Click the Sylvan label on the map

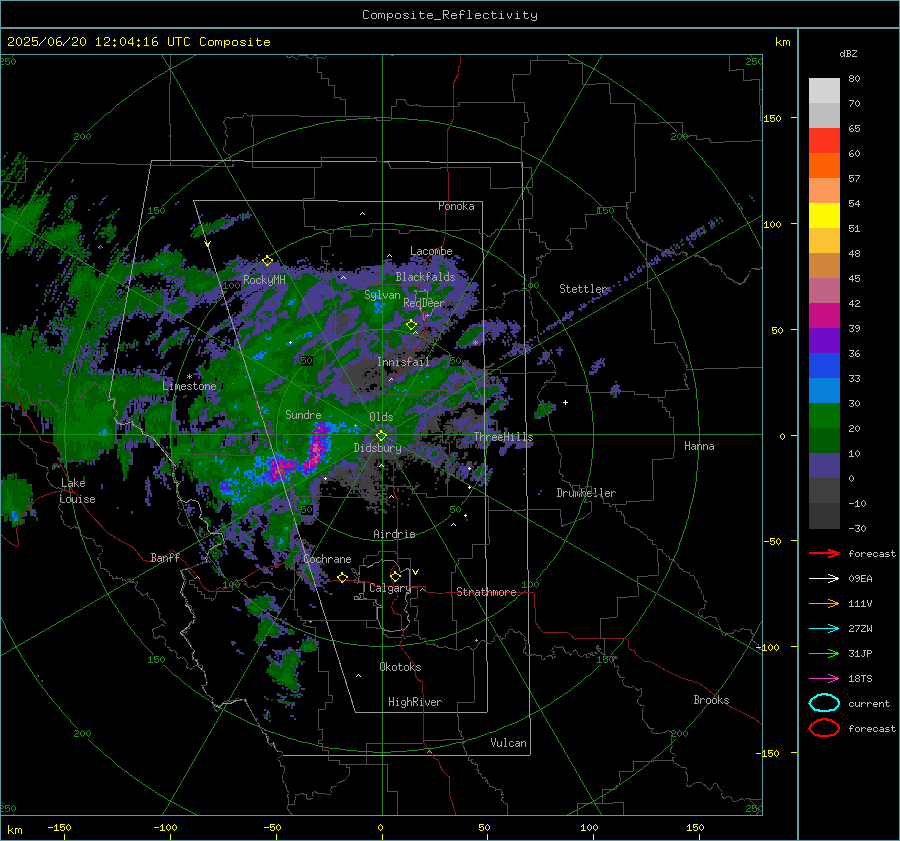point(382,295)
